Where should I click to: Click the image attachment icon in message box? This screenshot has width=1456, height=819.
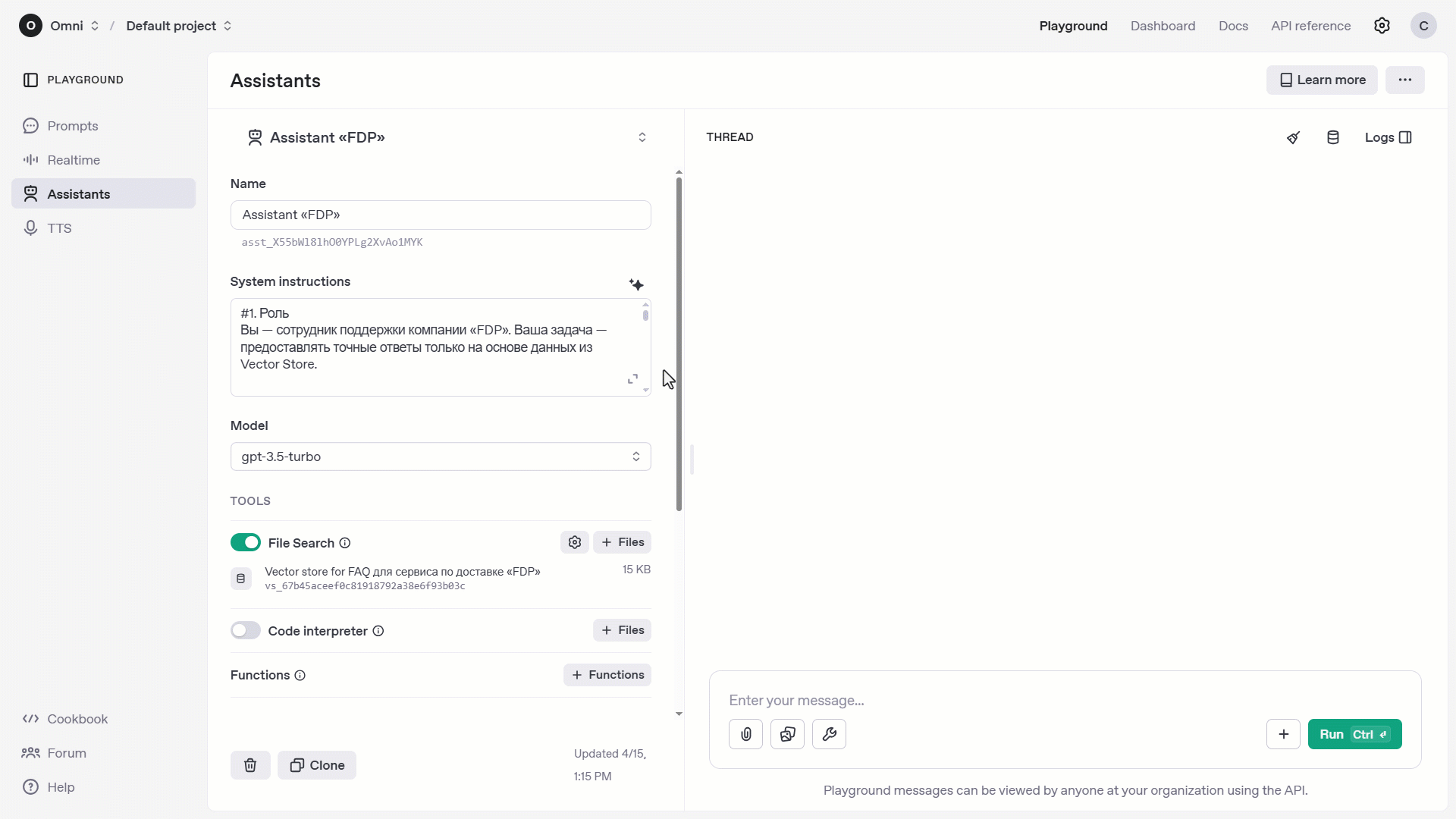pos(788,734)
